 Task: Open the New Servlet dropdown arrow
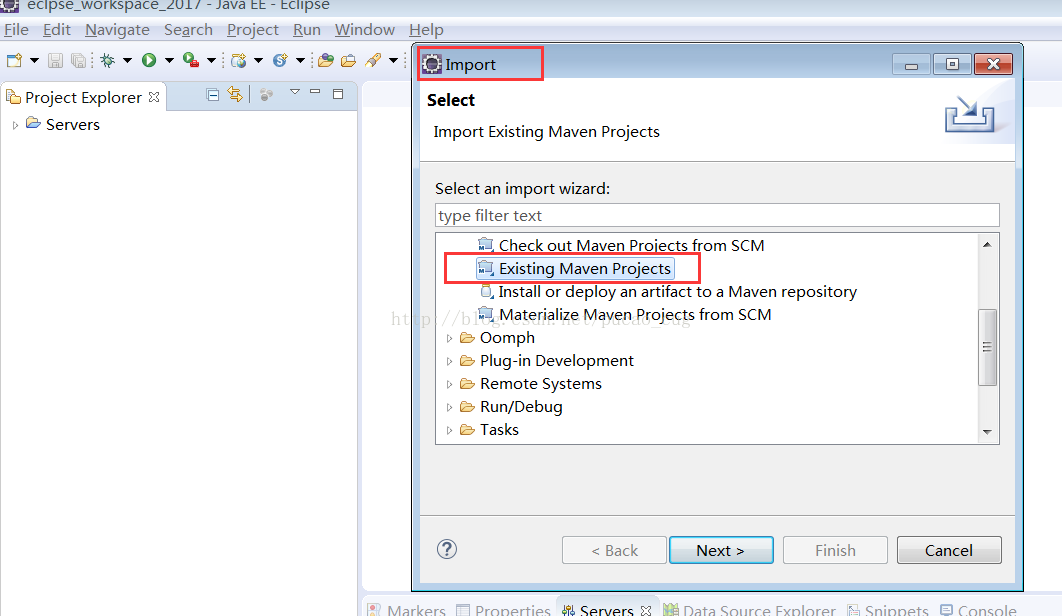(300, 61)
